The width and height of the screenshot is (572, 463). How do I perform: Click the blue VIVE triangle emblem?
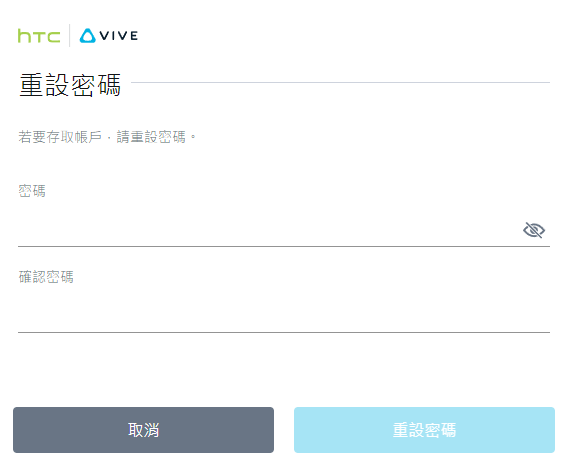click(x=88, y=36)
